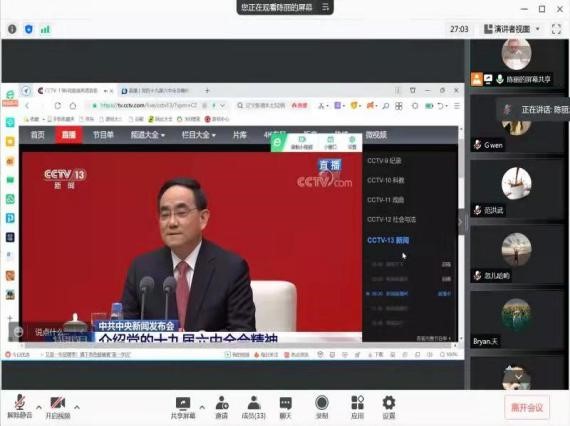Open the 应用 apps icon
Image resolution: width=570 pixels, height=426 pixels.
[x=357, y=403]
